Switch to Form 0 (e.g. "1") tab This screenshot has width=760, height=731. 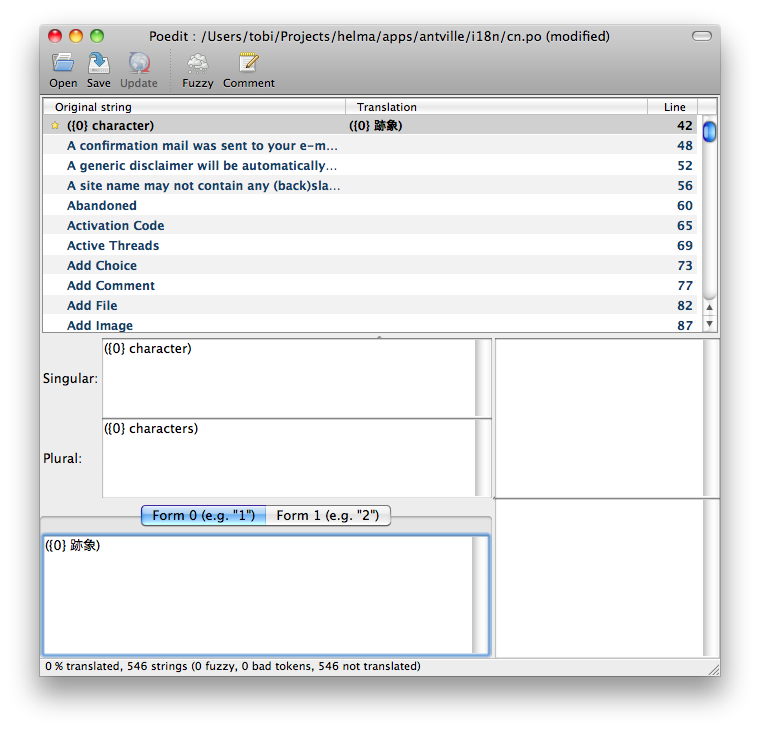(203, 516)
